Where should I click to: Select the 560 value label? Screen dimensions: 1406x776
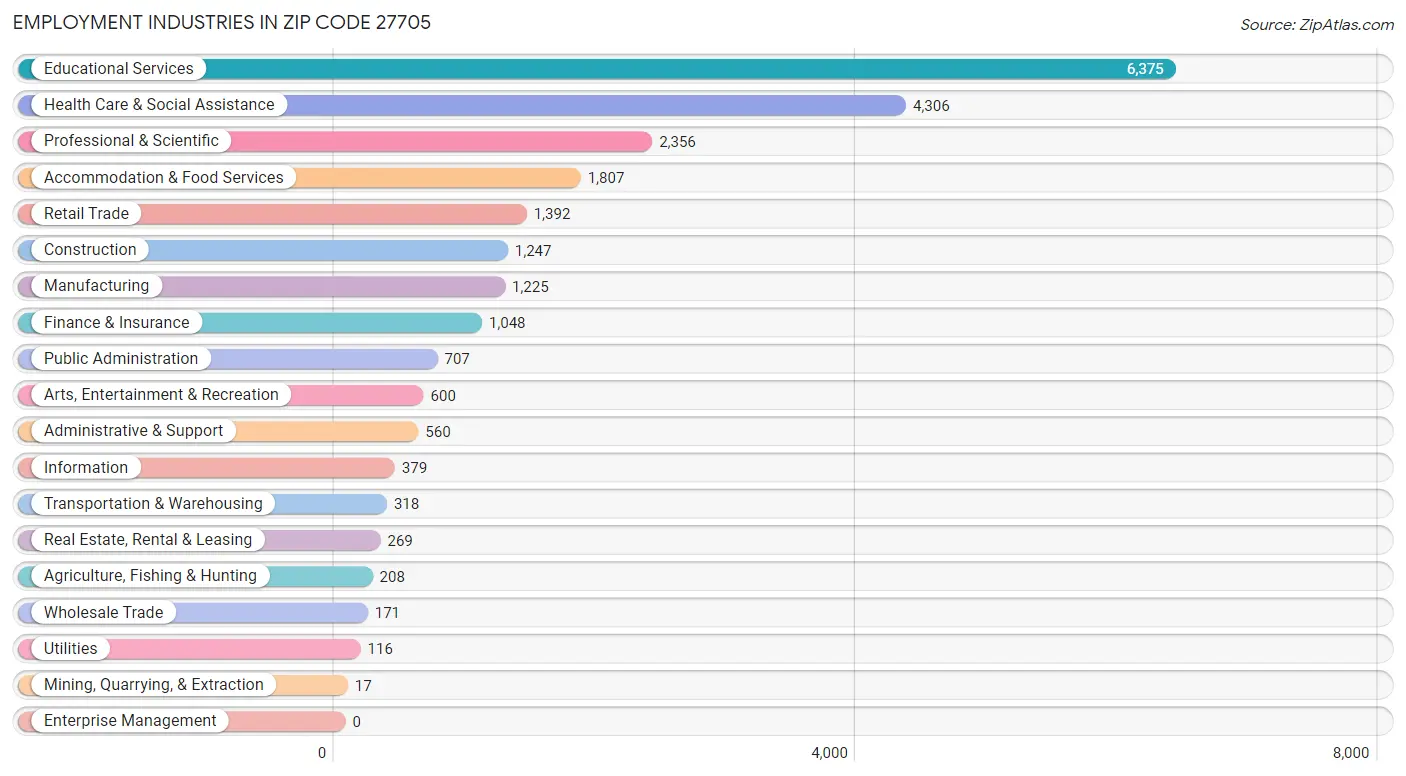438,432
